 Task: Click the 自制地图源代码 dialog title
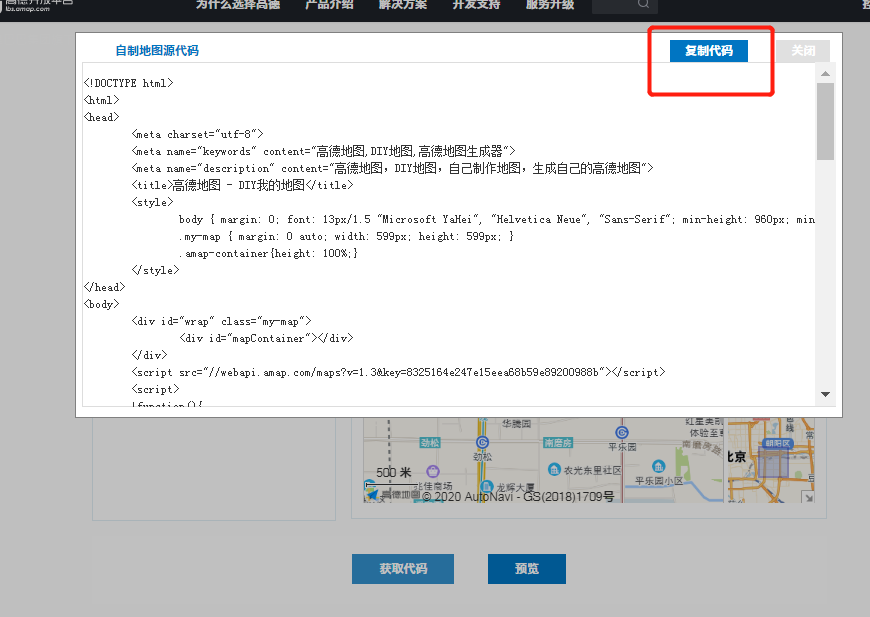157,50
